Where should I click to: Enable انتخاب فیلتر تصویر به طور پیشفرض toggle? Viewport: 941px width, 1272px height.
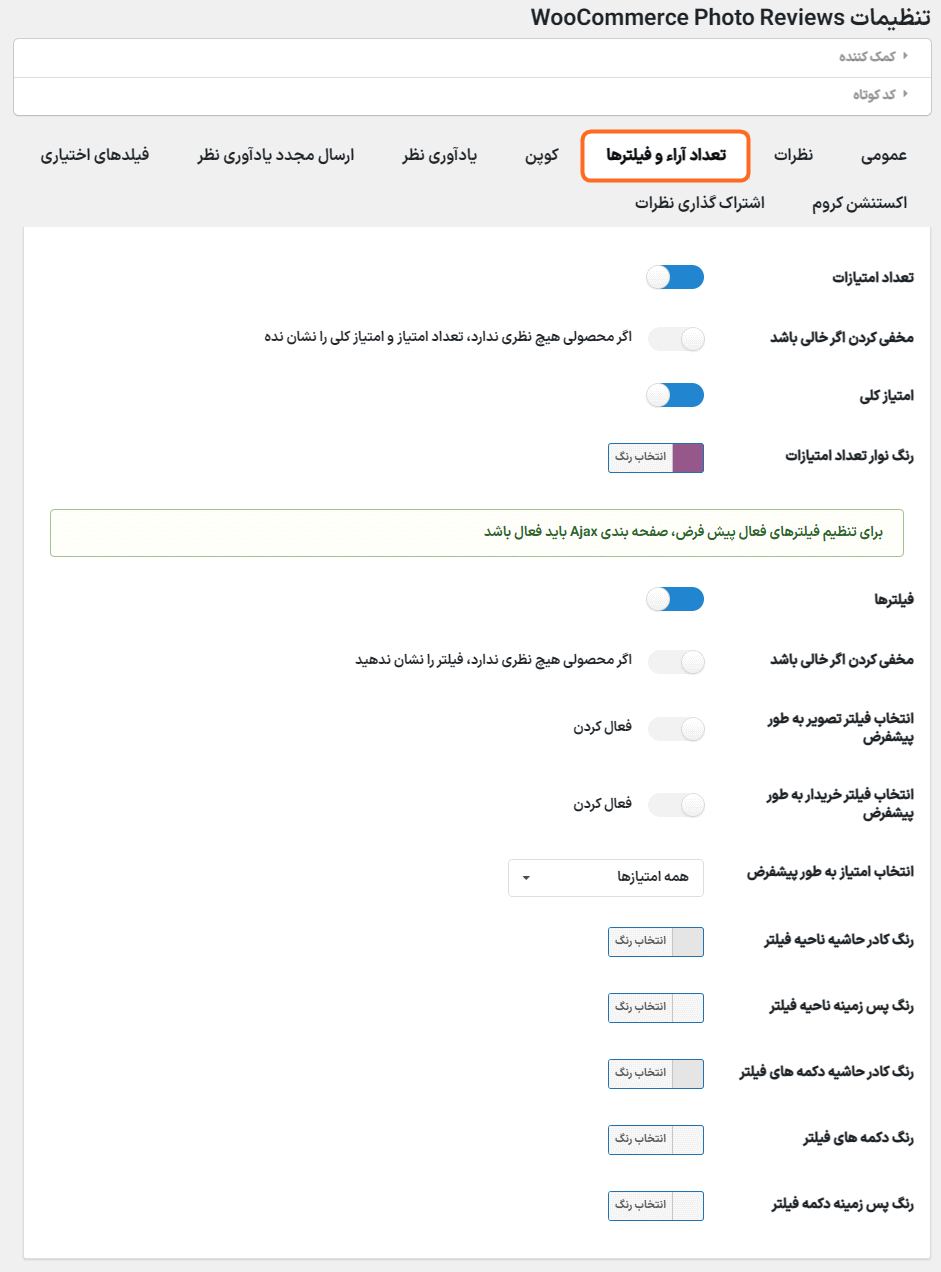pyautogui.click(x=676, y=729)
